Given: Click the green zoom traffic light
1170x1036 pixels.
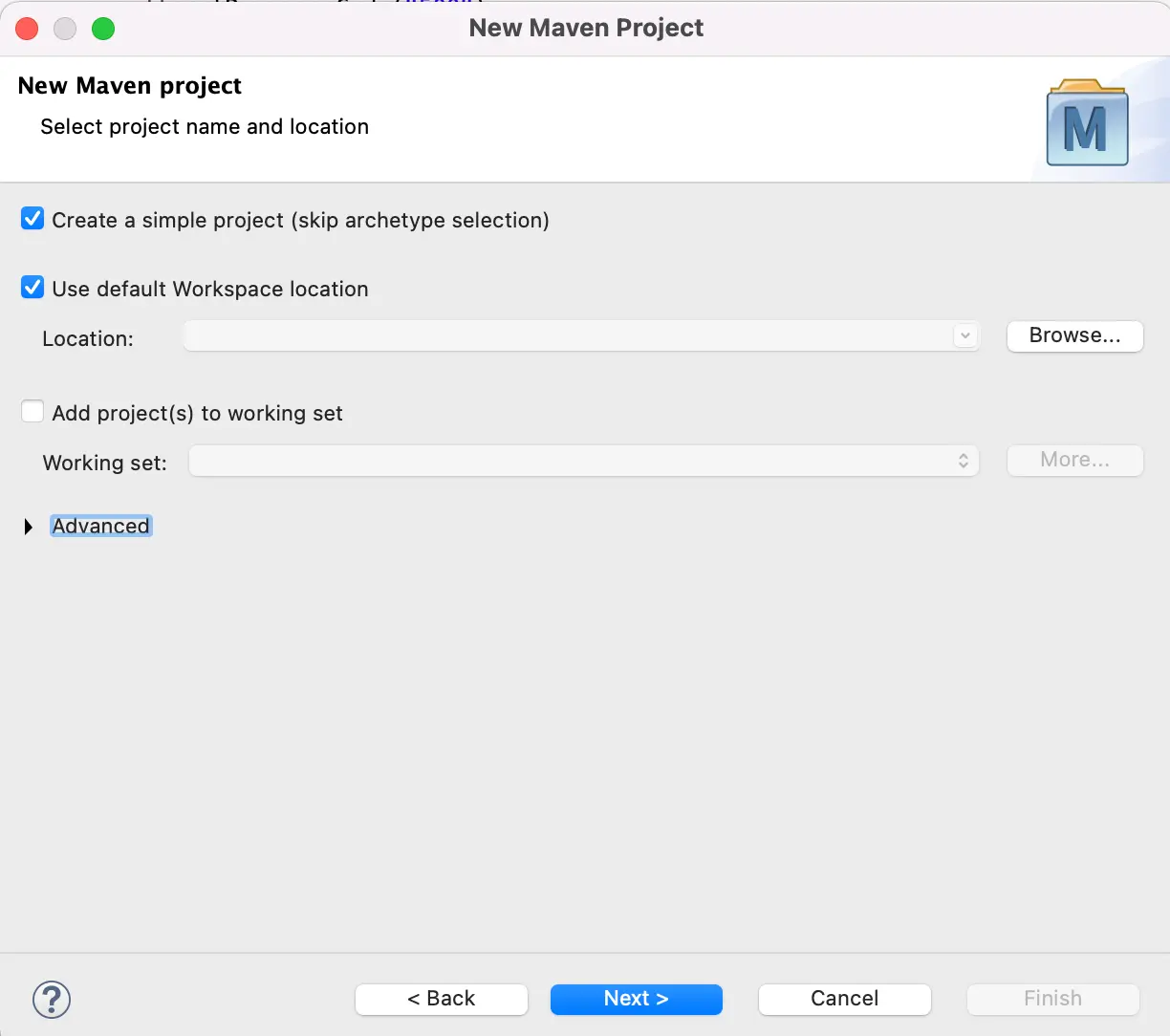Looking at the screenshot, I should pos(102,29).
